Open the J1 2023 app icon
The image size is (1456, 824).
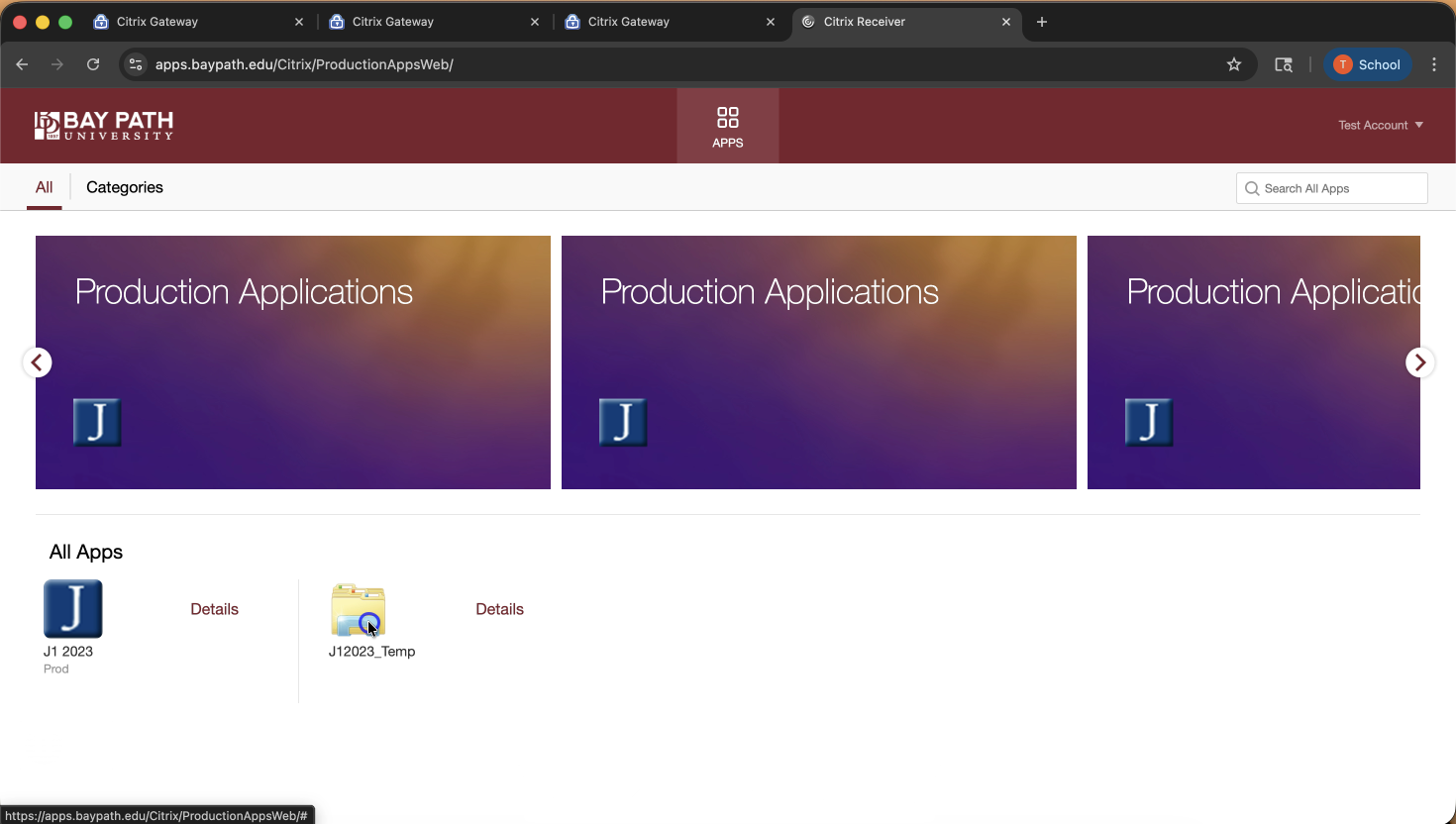[73, 609]
